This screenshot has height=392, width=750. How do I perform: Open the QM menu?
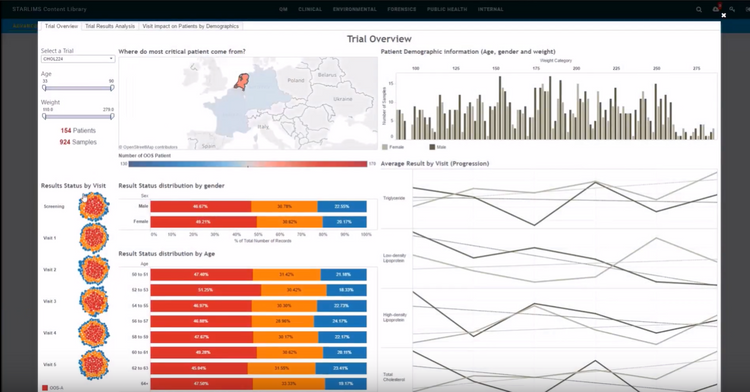[283, 9]
